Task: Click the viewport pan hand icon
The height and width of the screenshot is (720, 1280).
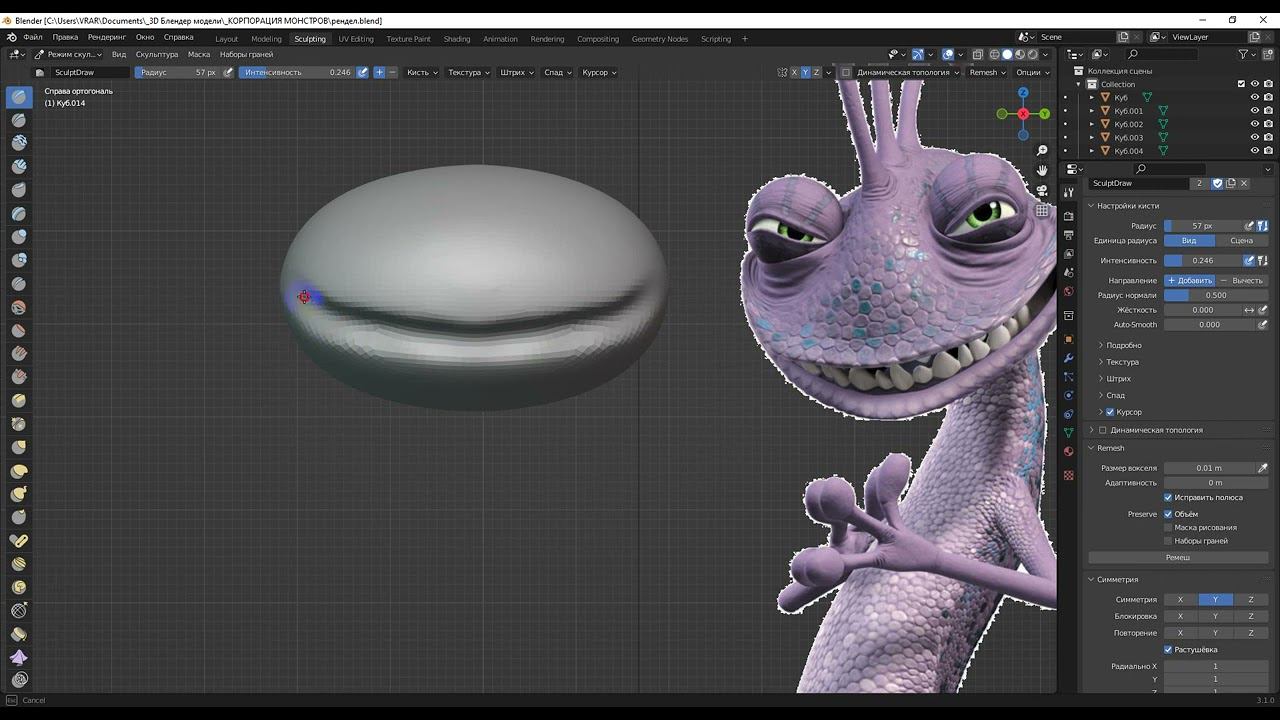Action: (1042, 170)
